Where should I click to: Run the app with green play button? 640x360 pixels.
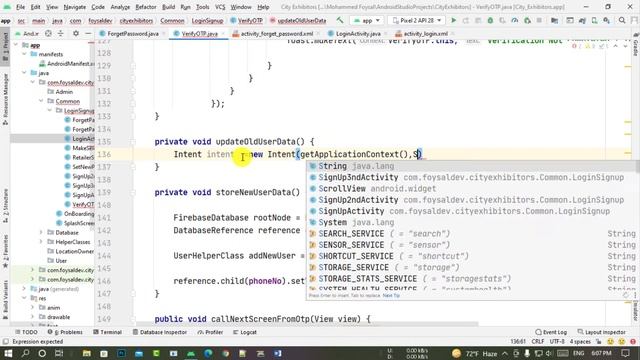(x=453, y=20)
